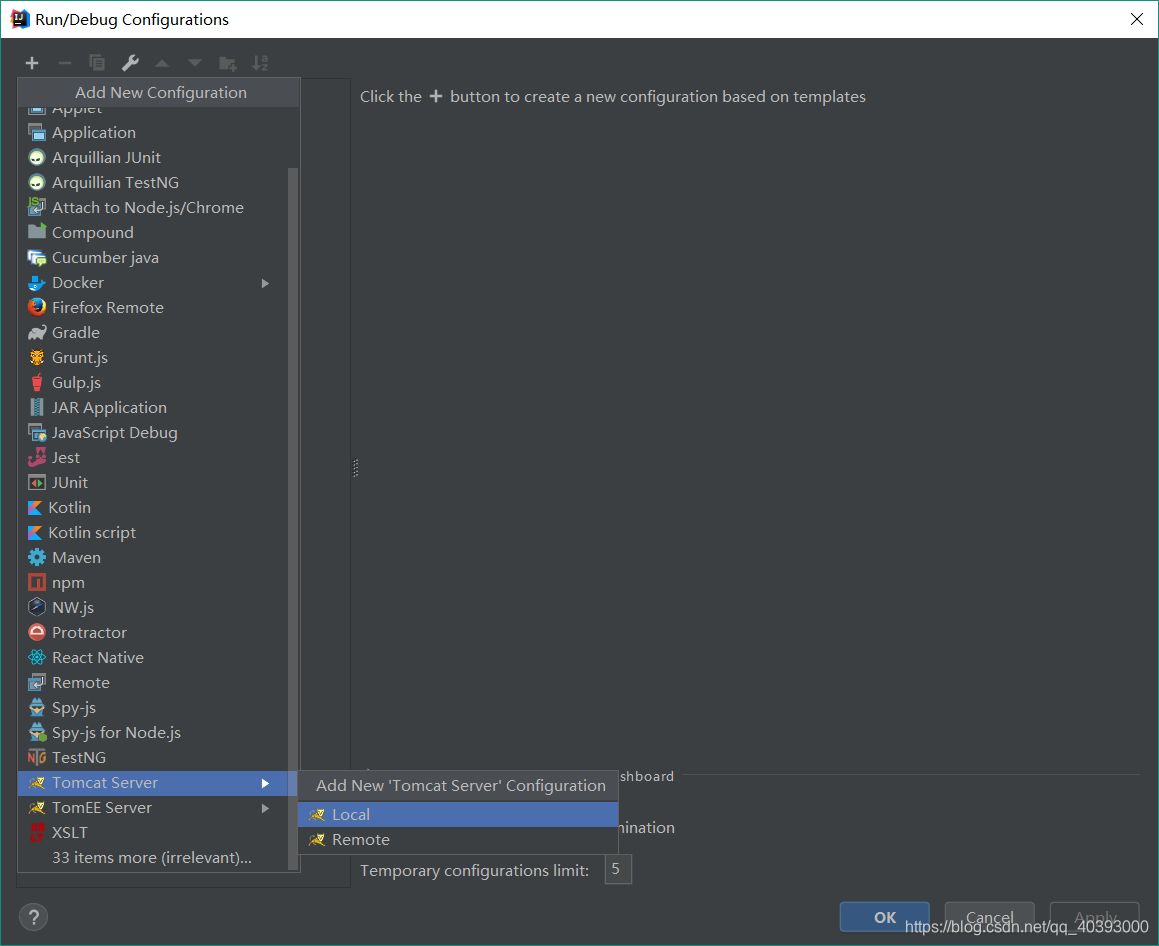Screen dimensions: 1159x946
Task: Select JavaScript Debug entry
Action: point(152,433)
